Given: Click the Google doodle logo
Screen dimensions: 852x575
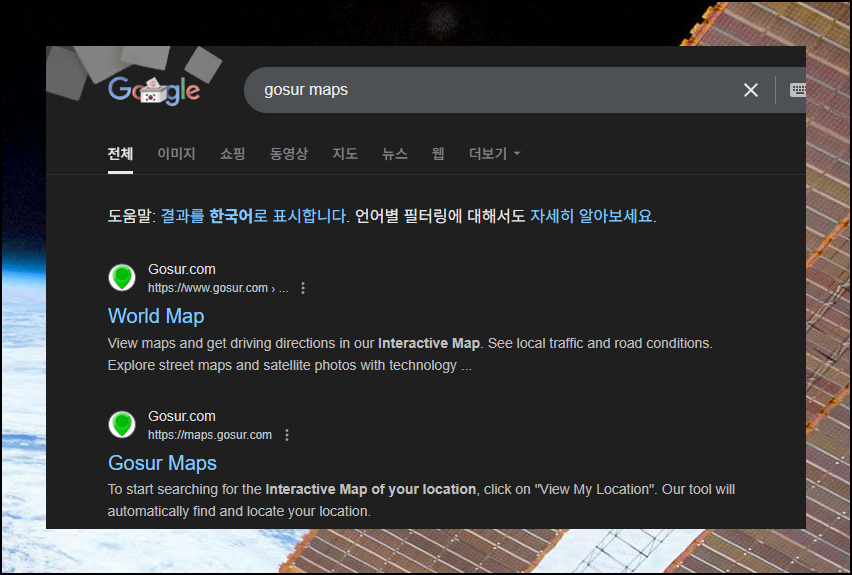Looking at the screenshot, I should (x=154, y=90).
